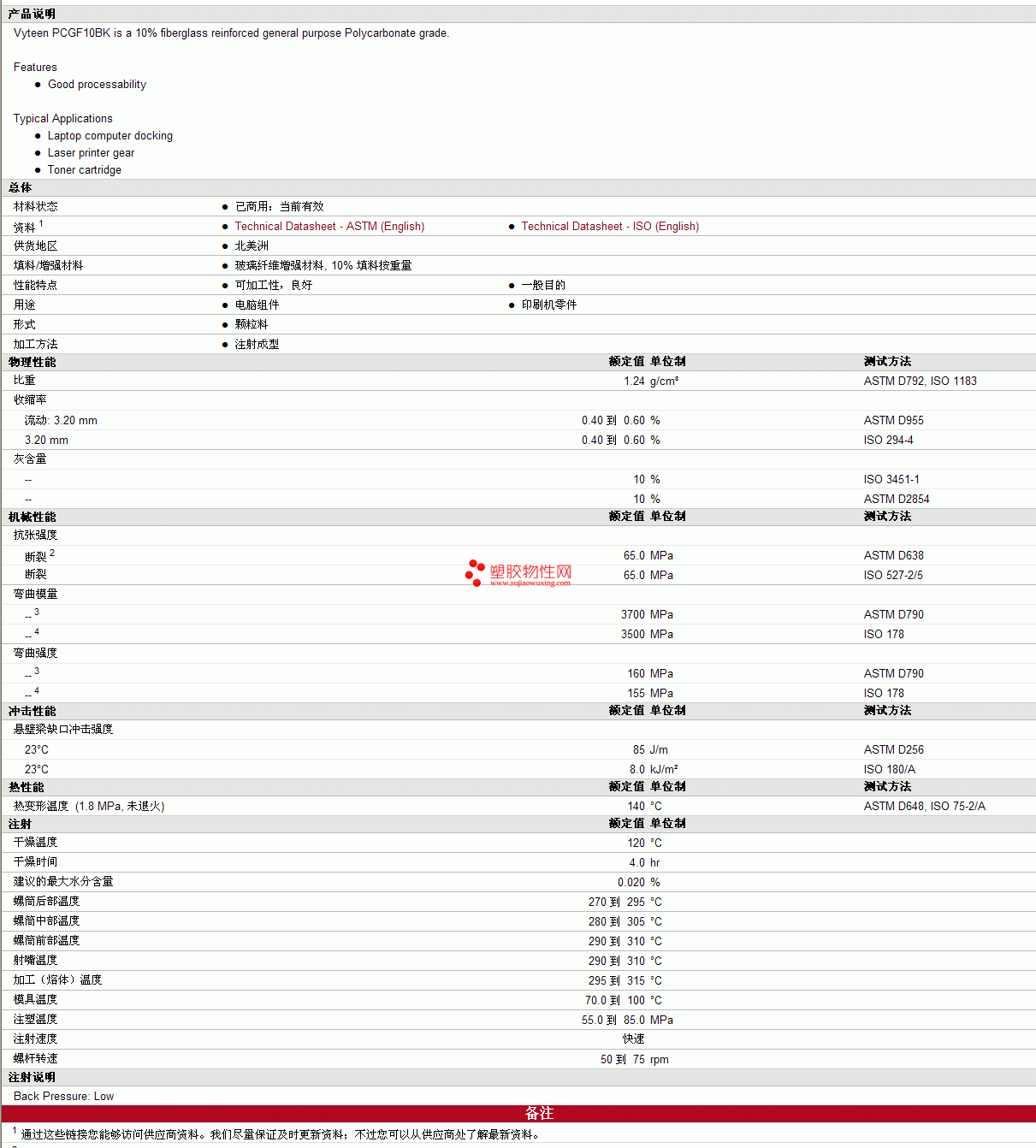Click the 北美洲 value

pyautogui.click(x=252, y=246)
